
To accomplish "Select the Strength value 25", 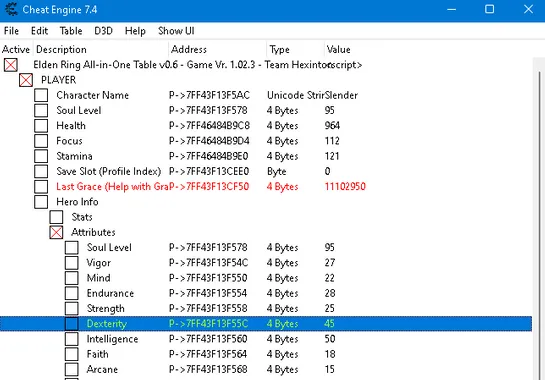I will click(330, 308).
